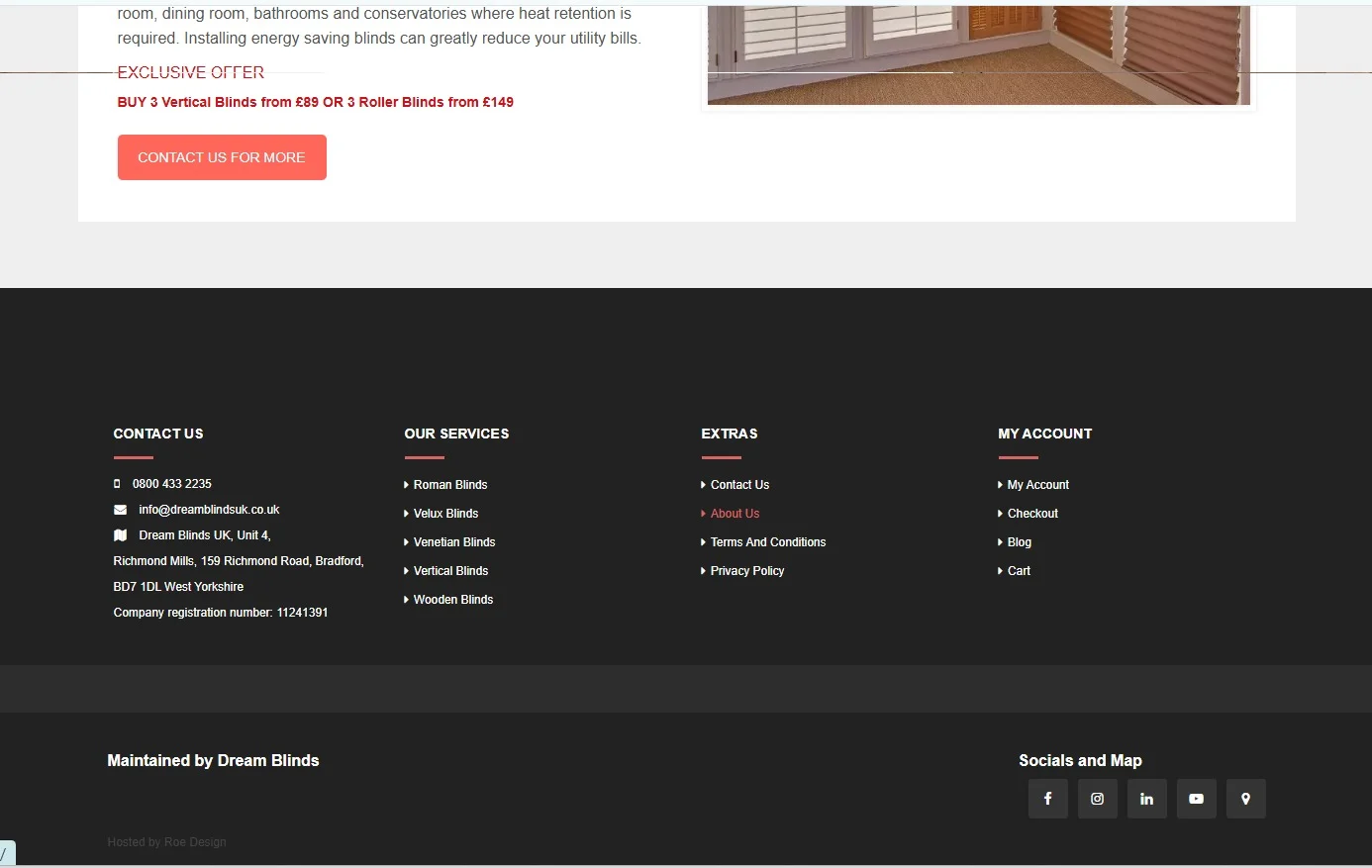1372x868 pixels.
Task: Open the Blog link
Action: [1019, 542]
